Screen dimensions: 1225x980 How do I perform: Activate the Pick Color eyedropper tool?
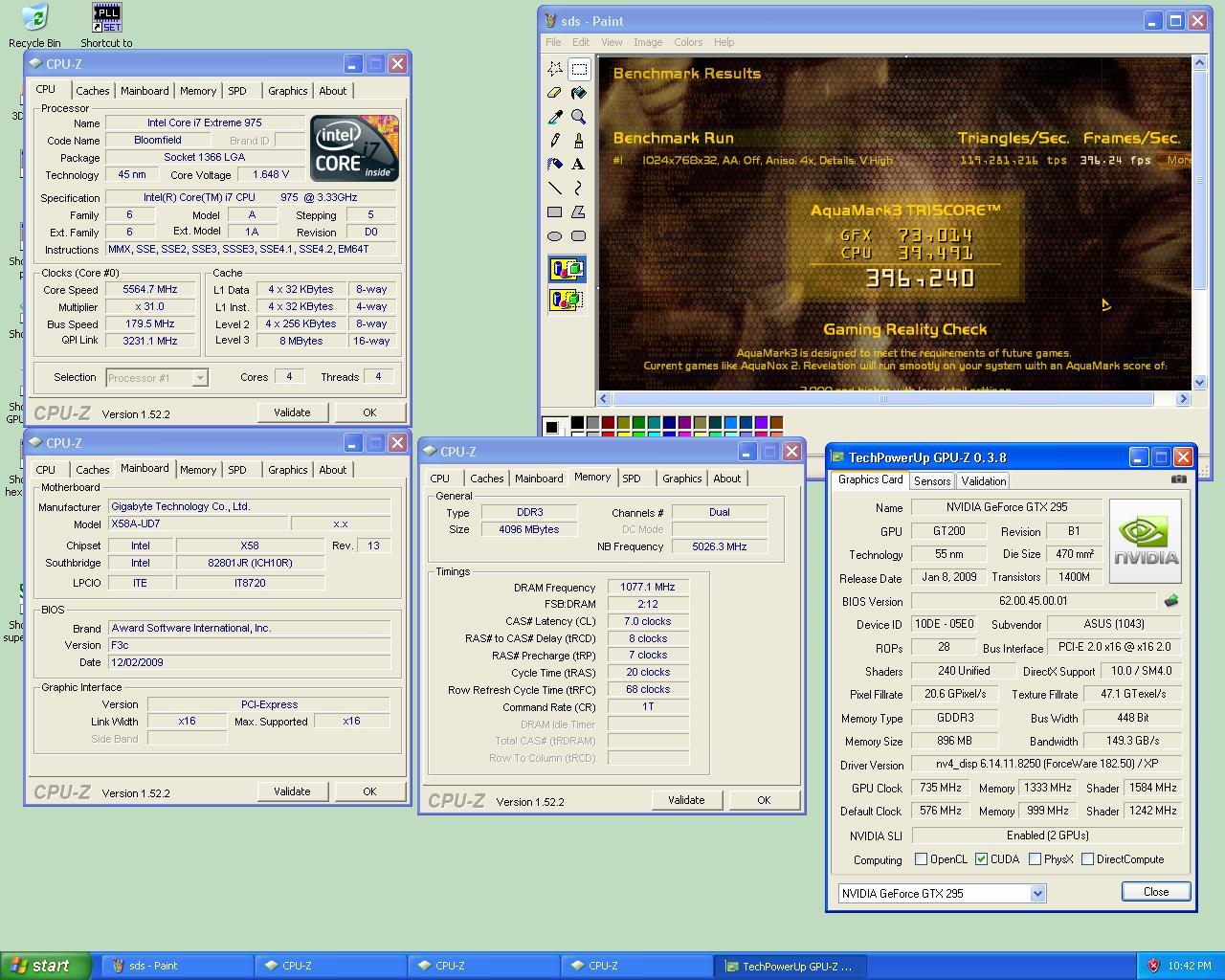tap(555, 117)
